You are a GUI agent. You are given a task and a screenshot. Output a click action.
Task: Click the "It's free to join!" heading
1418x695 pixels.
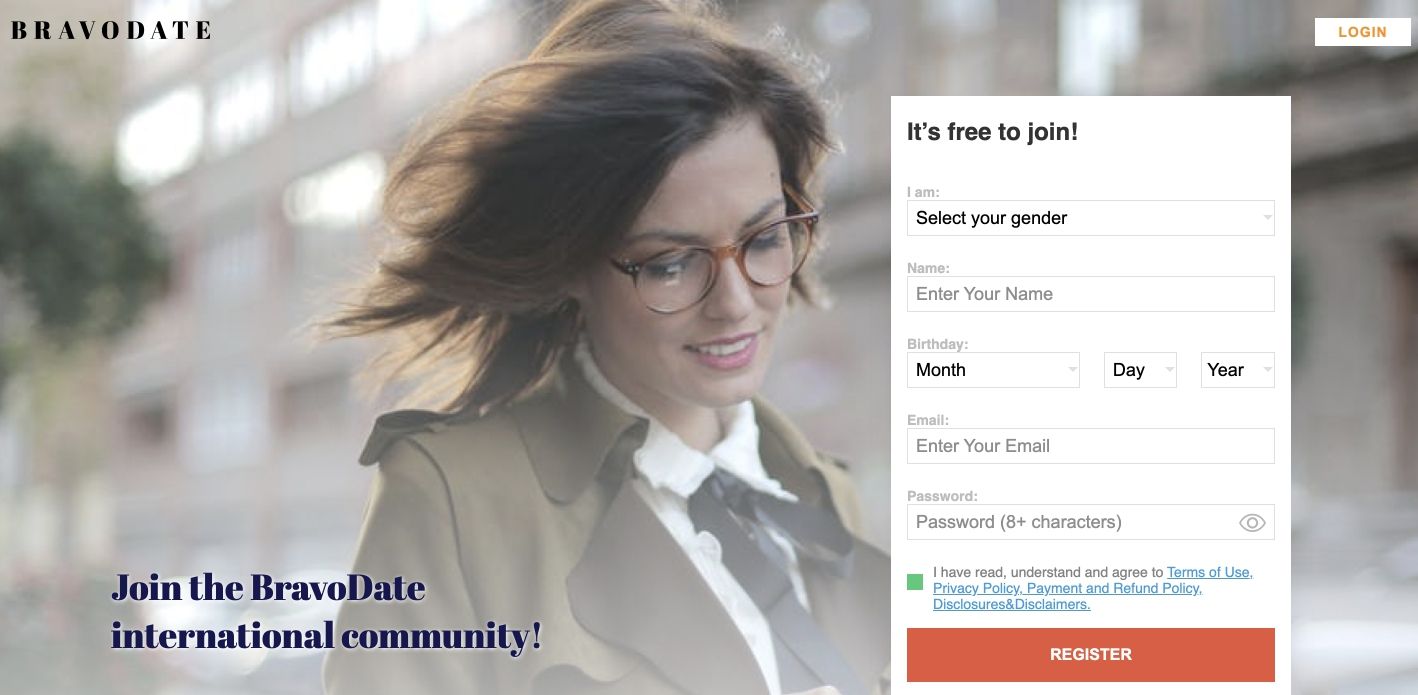pos(992,132)
